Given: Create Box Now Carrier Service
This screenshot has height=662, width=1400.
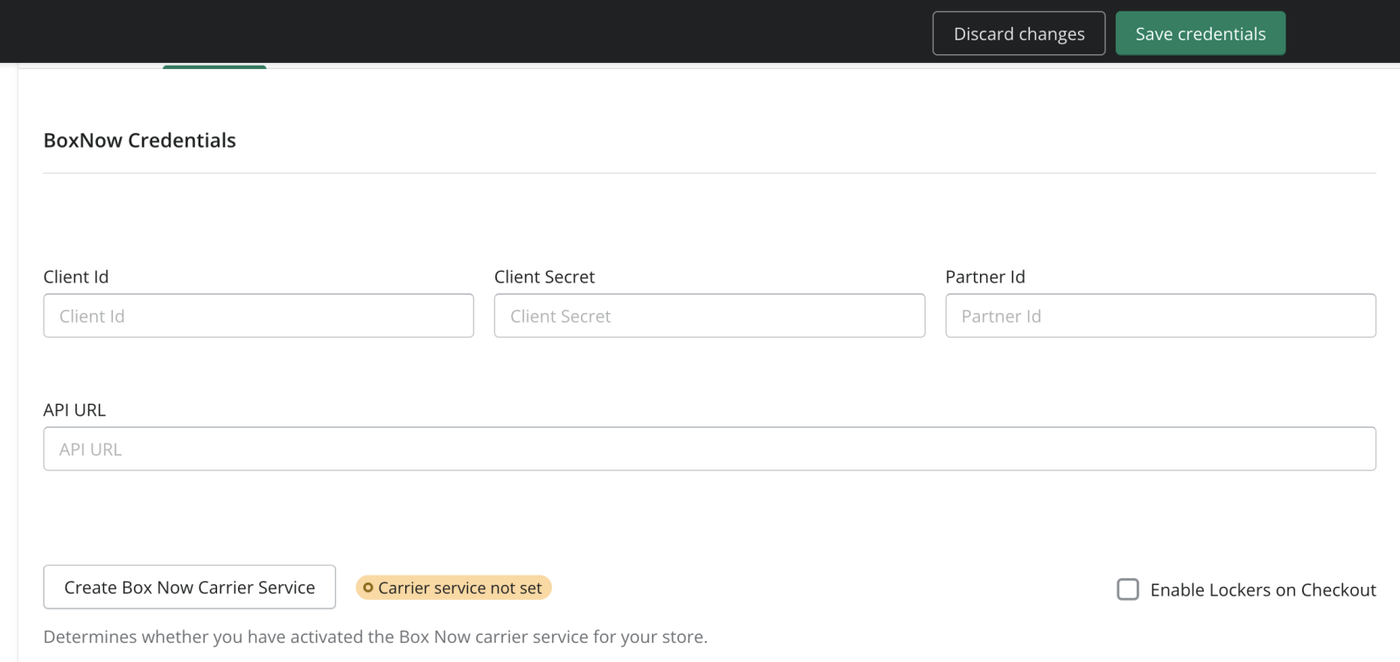Looking at the screenshot, I should coord(189,587).
